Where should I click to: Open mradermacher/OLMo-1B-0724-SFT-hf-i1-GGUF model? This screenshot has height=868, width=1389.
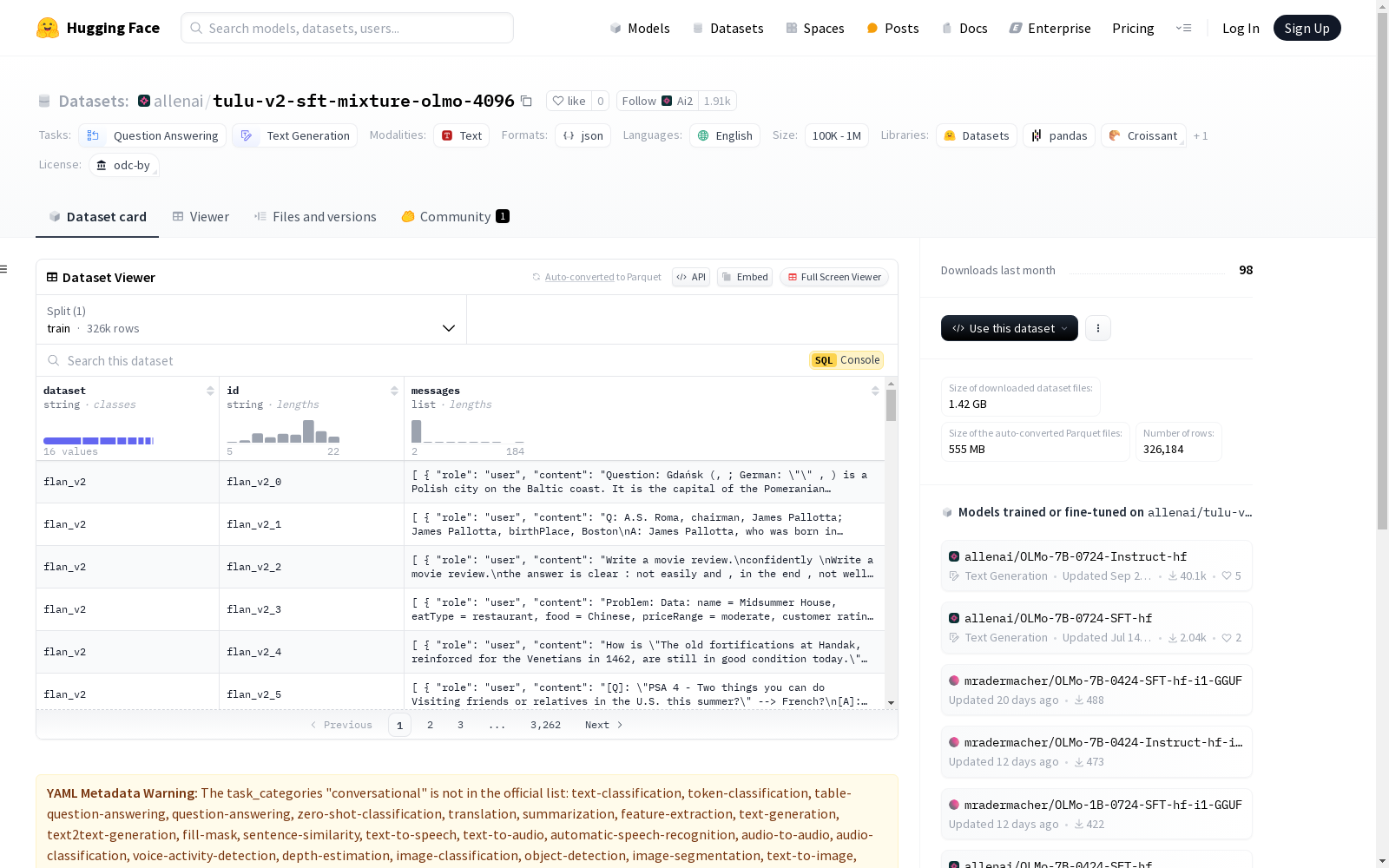point(1096,813)
